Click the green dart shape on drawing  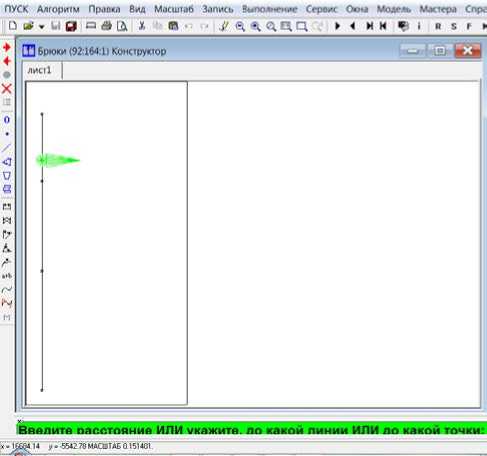point(58,160)
